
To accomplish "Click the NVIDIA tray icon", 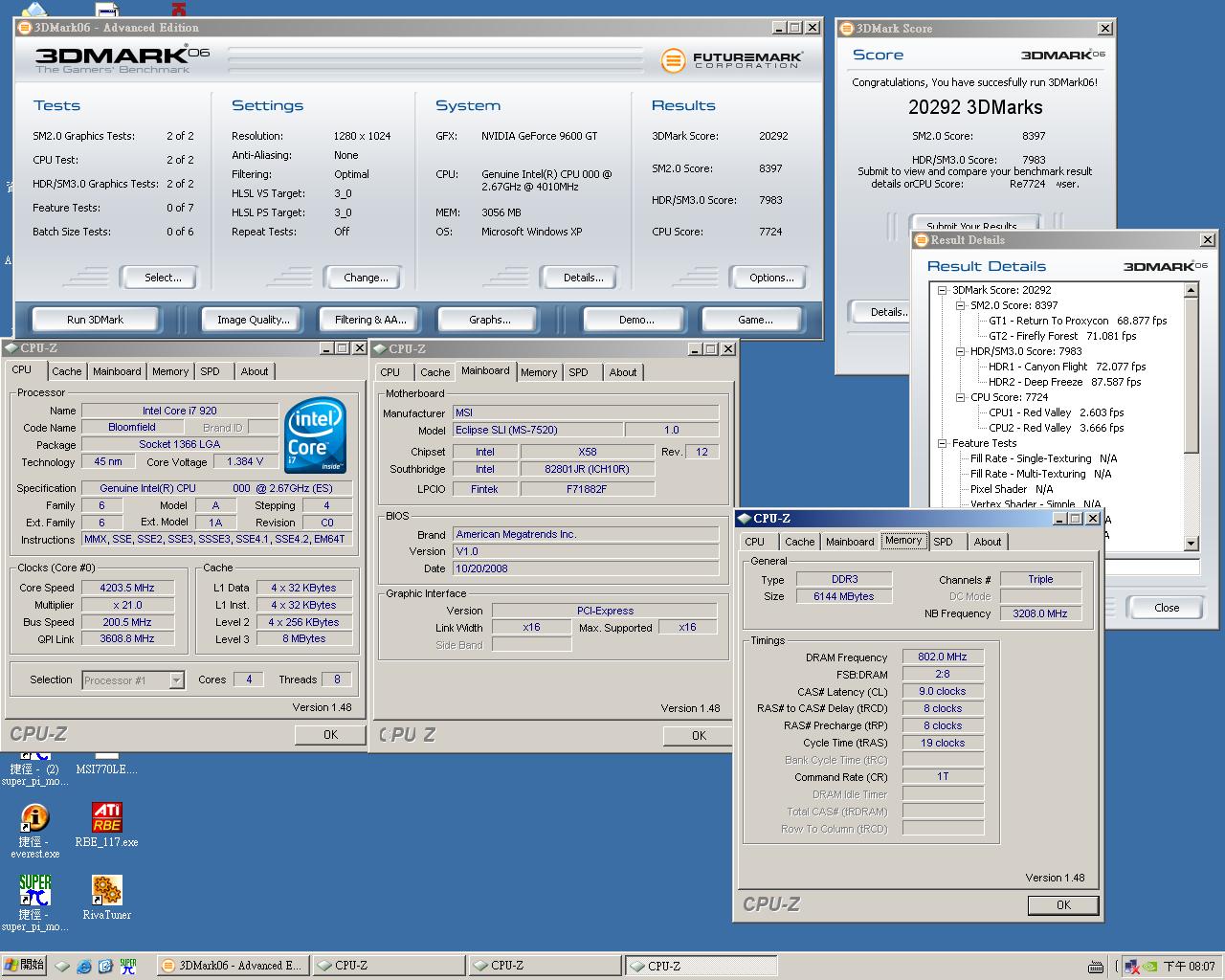I will pyautogui.click(x=1149, y=967).
